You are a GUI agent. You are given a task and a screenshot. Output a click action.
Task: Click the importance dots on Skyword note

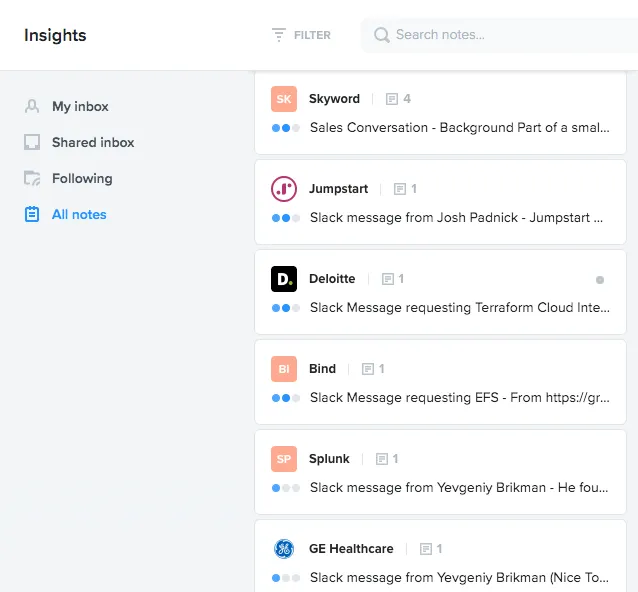[x=286, y=128]
